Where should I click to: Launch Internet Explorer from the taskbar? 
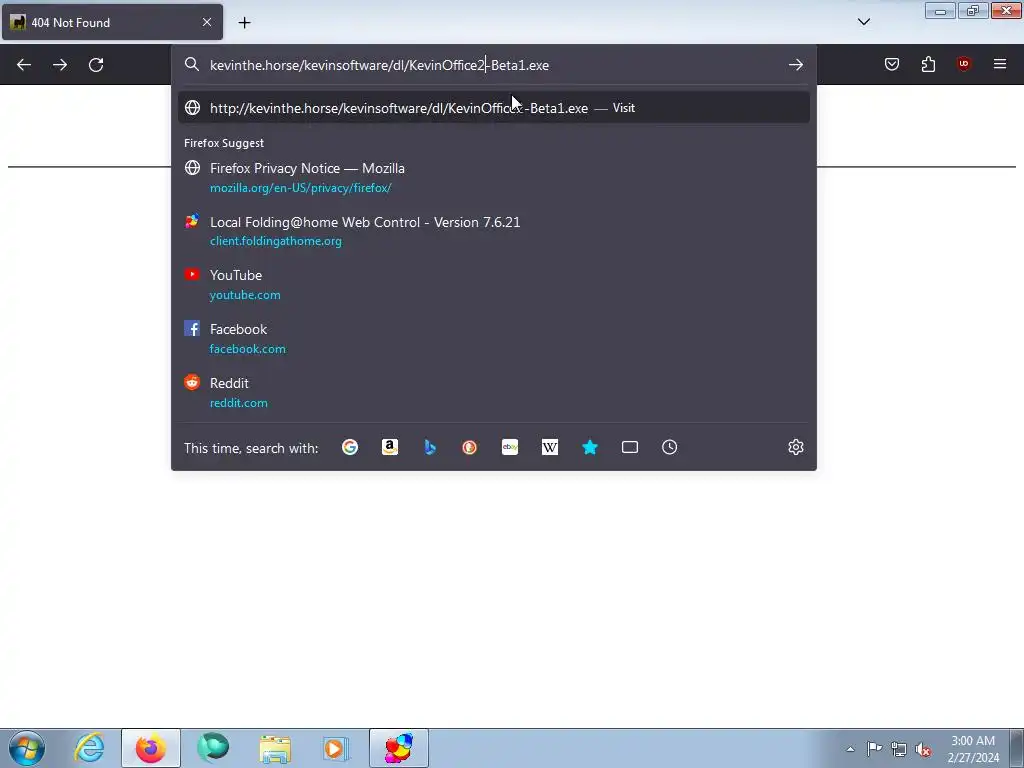[89, 748]
